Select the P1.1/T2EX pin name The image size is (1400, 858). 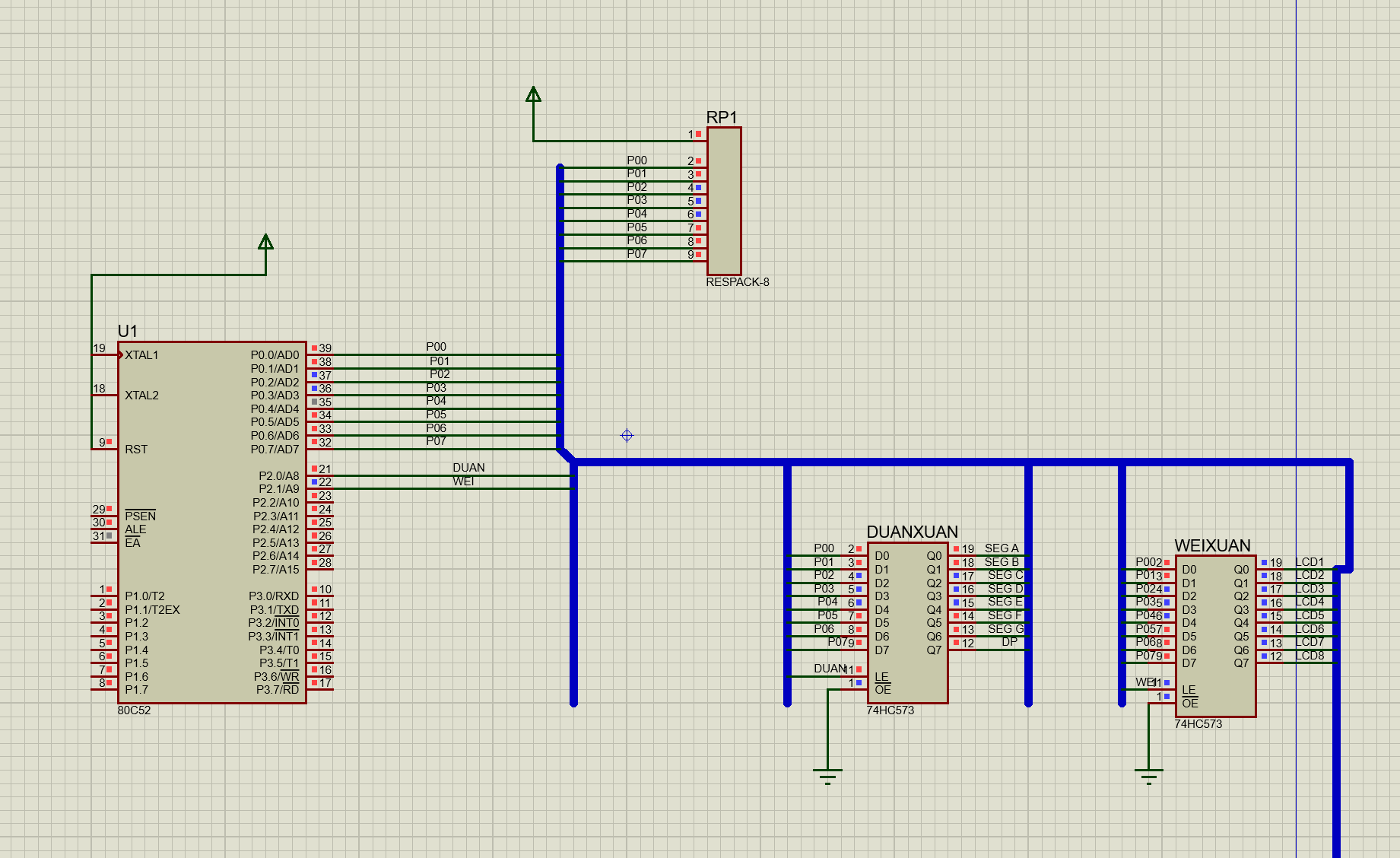[152, 610]
